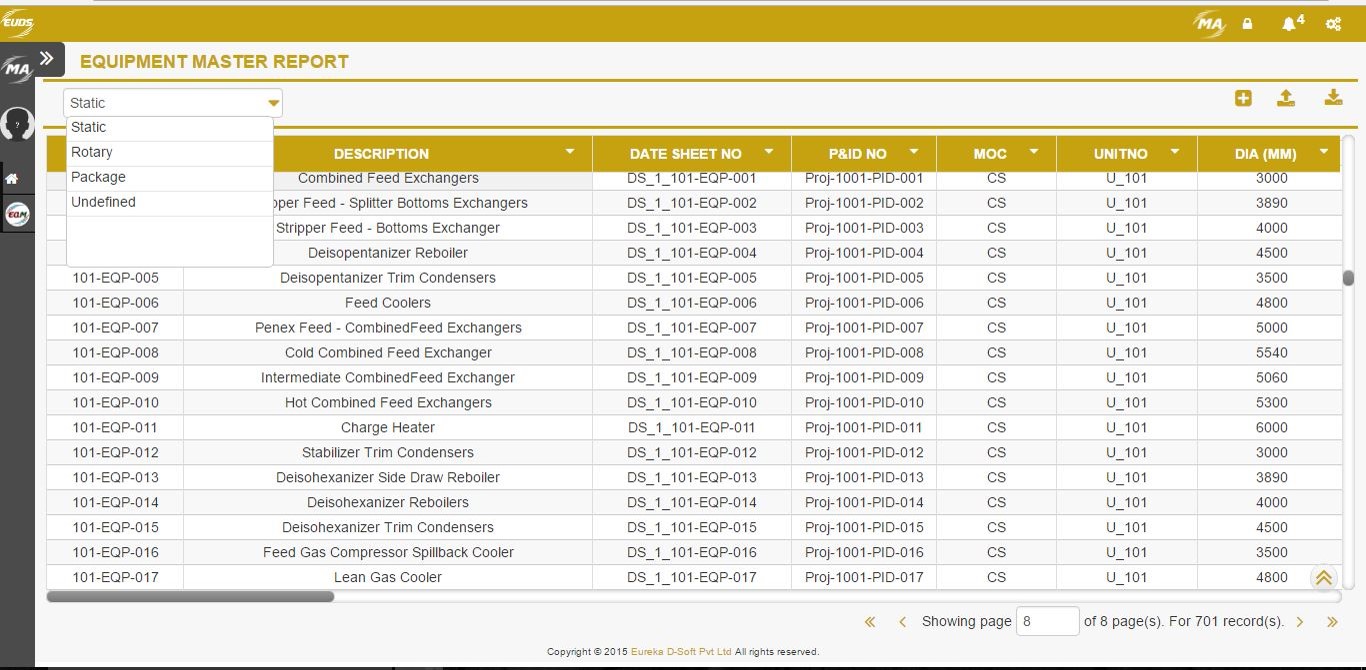Open the DESCRIPTION column filter arrow
Image resolution: width=1366 pixels, height=670 pixels.
point(570,152)
